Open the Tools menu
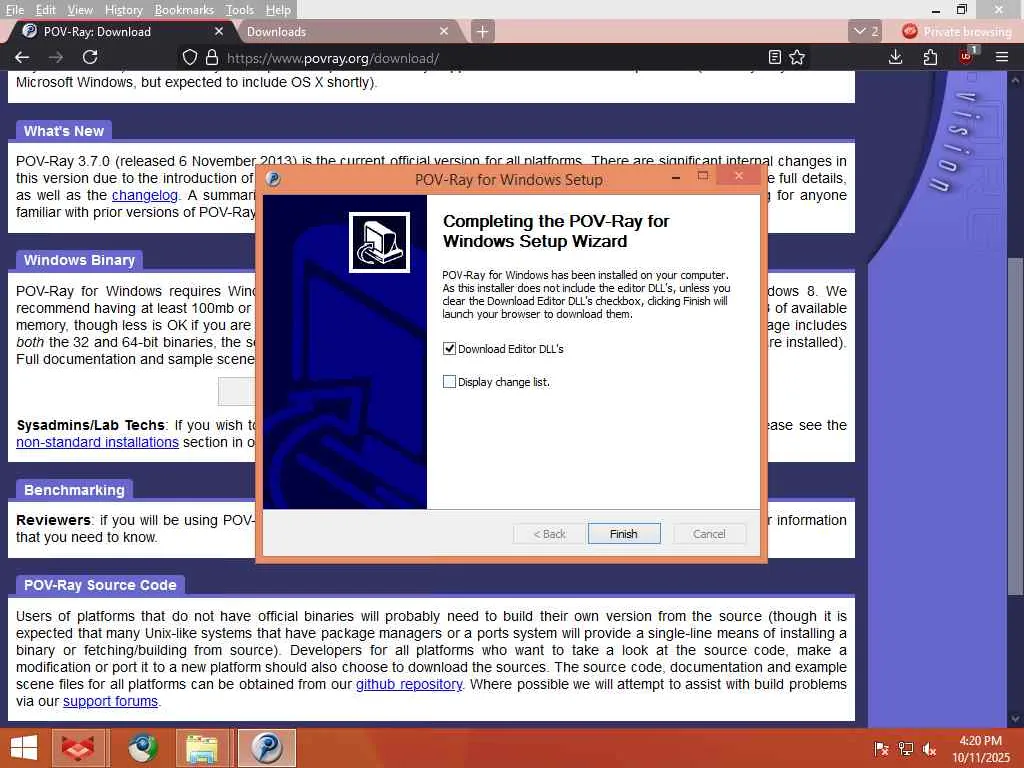Viewport: 1024px width, 768px height. 239,10
